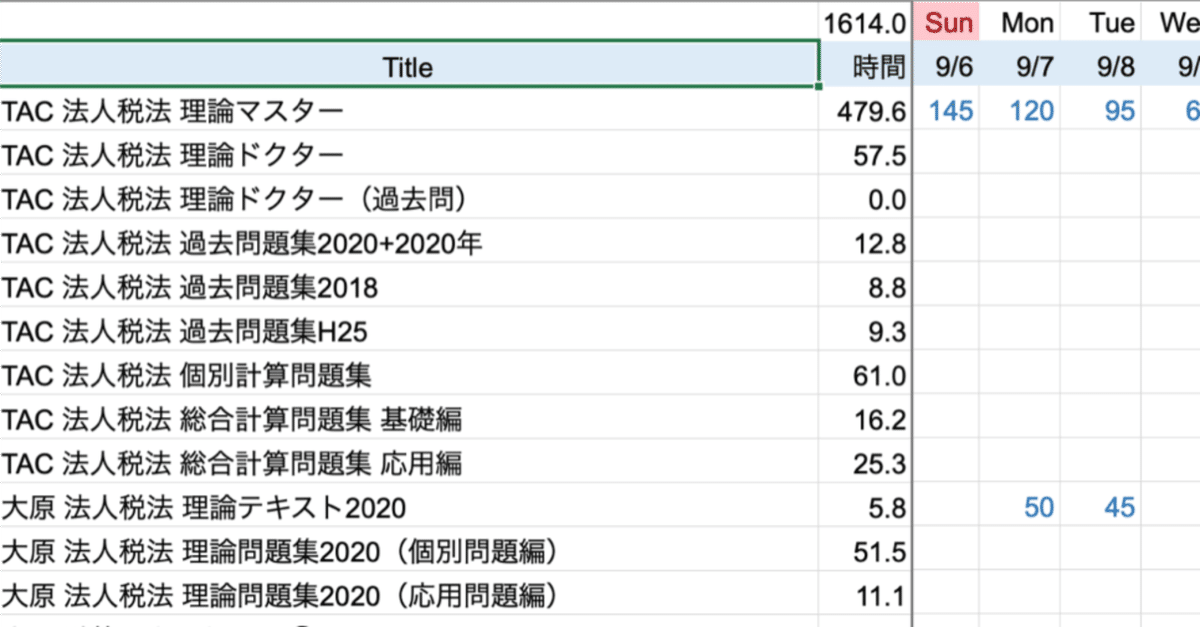Select the Monday value 50
This screenshot has width=1200, height=627.
pos(1020,507)
